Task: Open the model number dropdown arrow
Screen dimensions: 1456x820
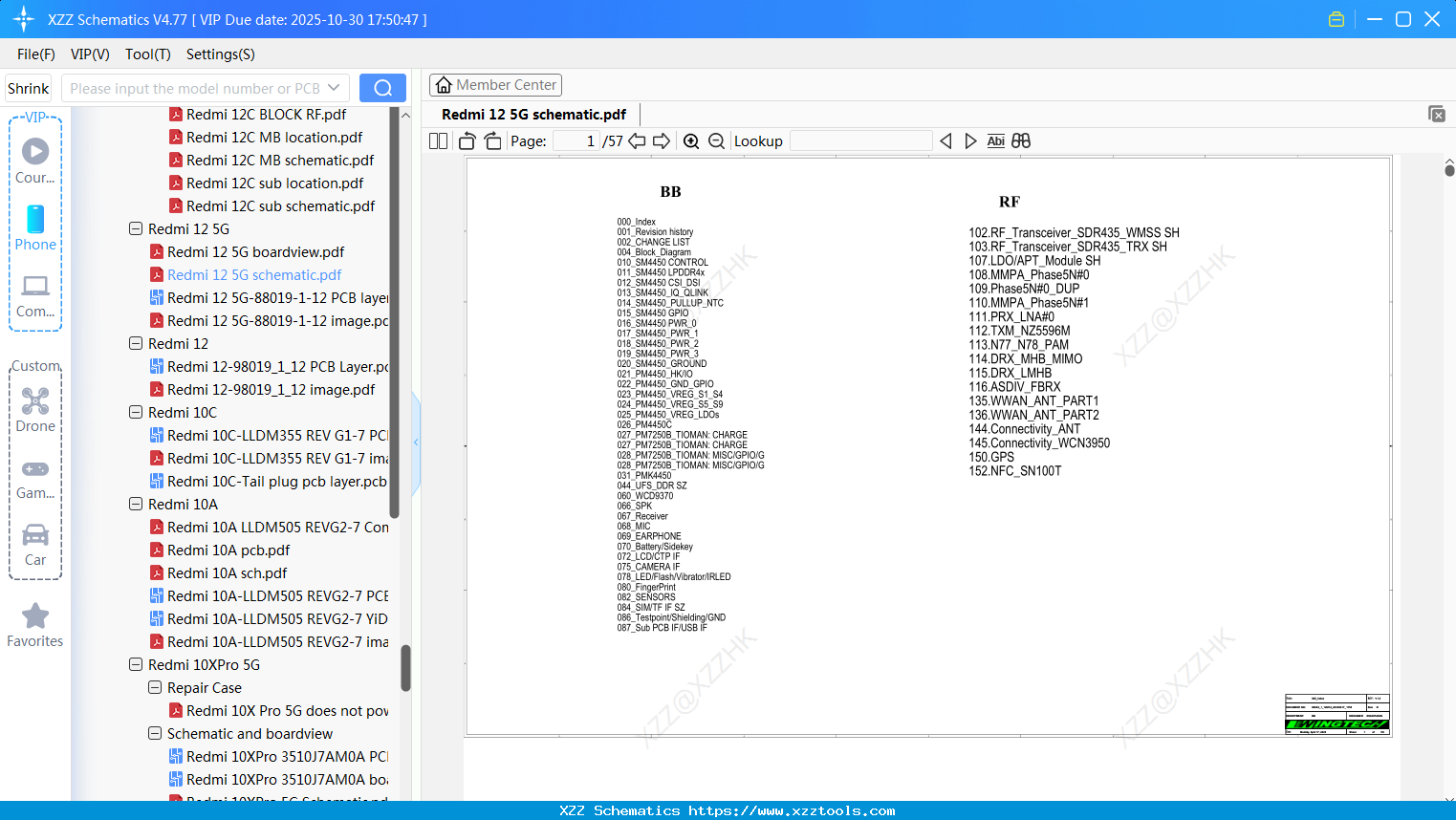Action: 334,88
